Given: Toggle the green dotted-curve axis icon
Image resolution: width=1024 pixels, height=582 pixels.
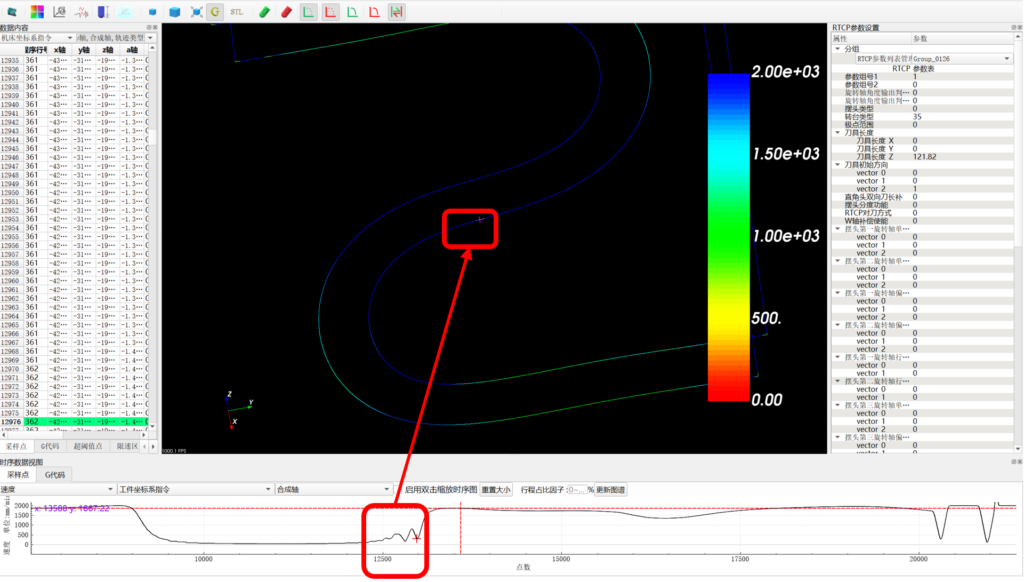Looking at the screenshot, I should (x=309, y=12).
